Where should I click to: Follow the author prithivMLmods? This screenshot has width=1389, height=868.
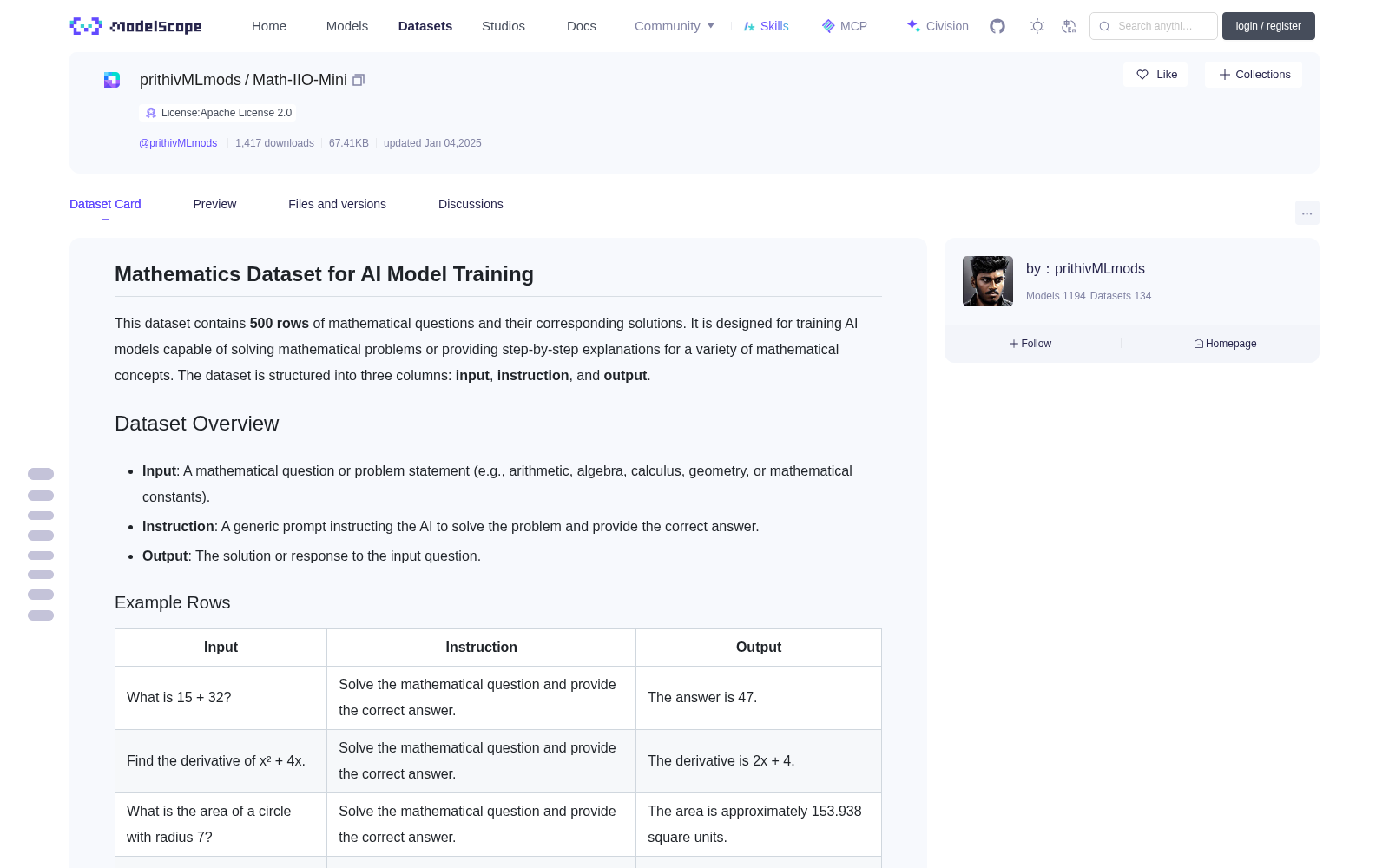click(x=1030, y=344)
